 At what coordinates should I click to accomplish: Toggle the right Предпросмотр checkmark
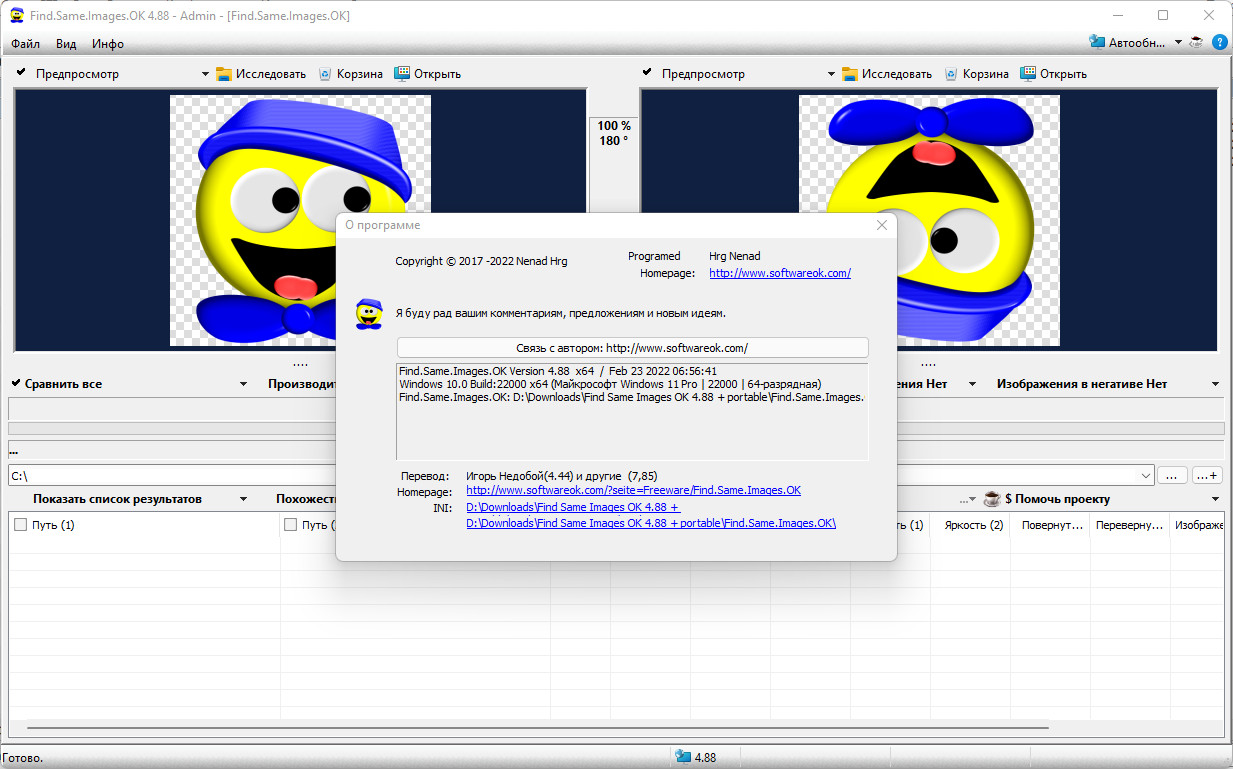point(647,73)
